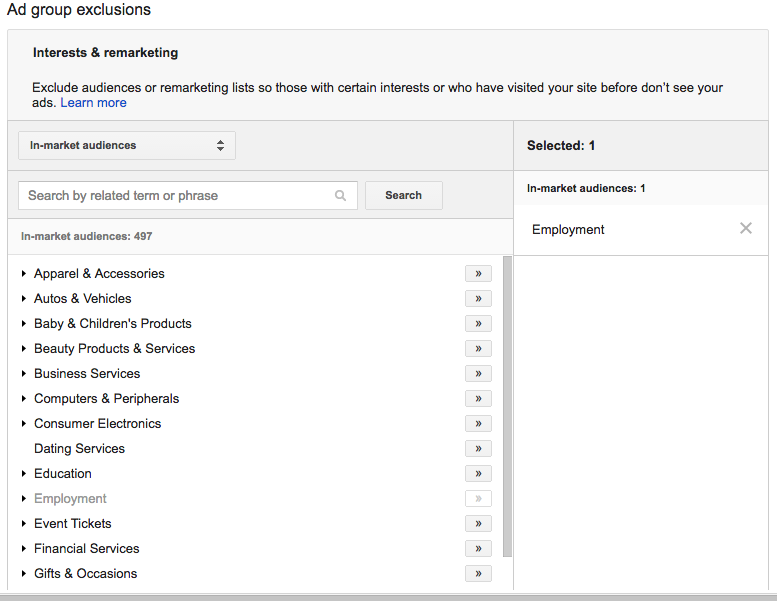The image size is (777, 601).
Task: Open the In-market audiences dropdown
Action: (127, 146)
